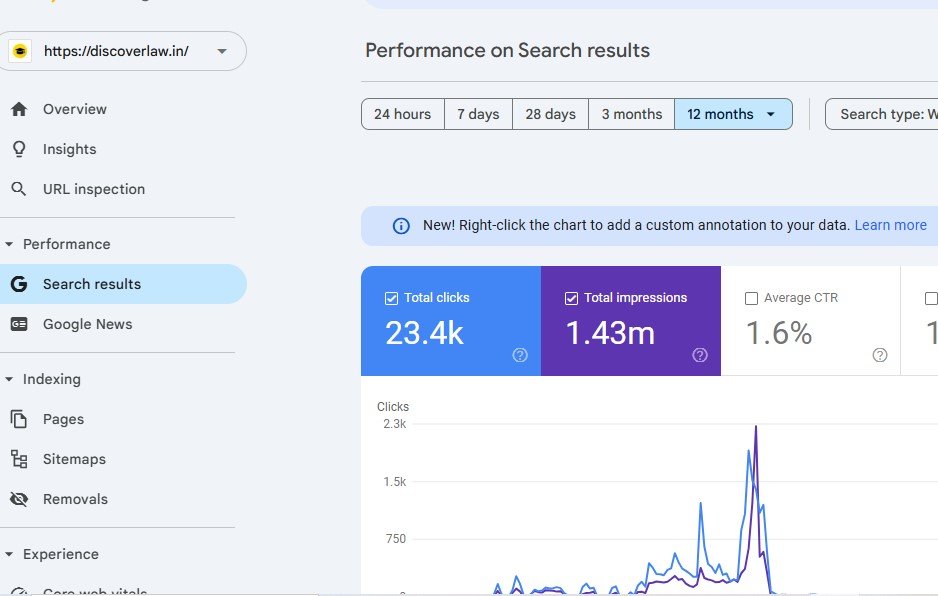Uncheck the Total clicks checkbox
938x596 pixels.
391,298
